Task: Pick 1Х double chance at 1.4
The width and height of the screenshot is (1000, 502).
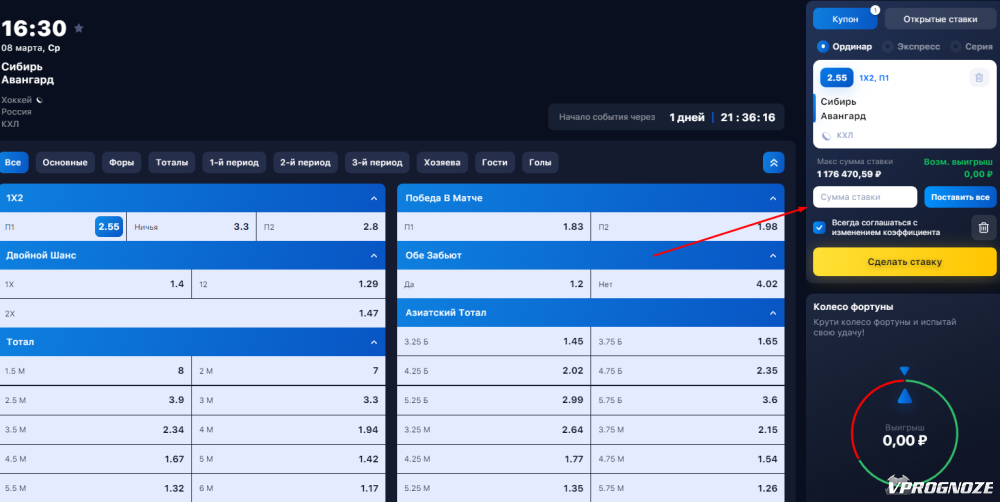Action: click(x=95, y=284)
